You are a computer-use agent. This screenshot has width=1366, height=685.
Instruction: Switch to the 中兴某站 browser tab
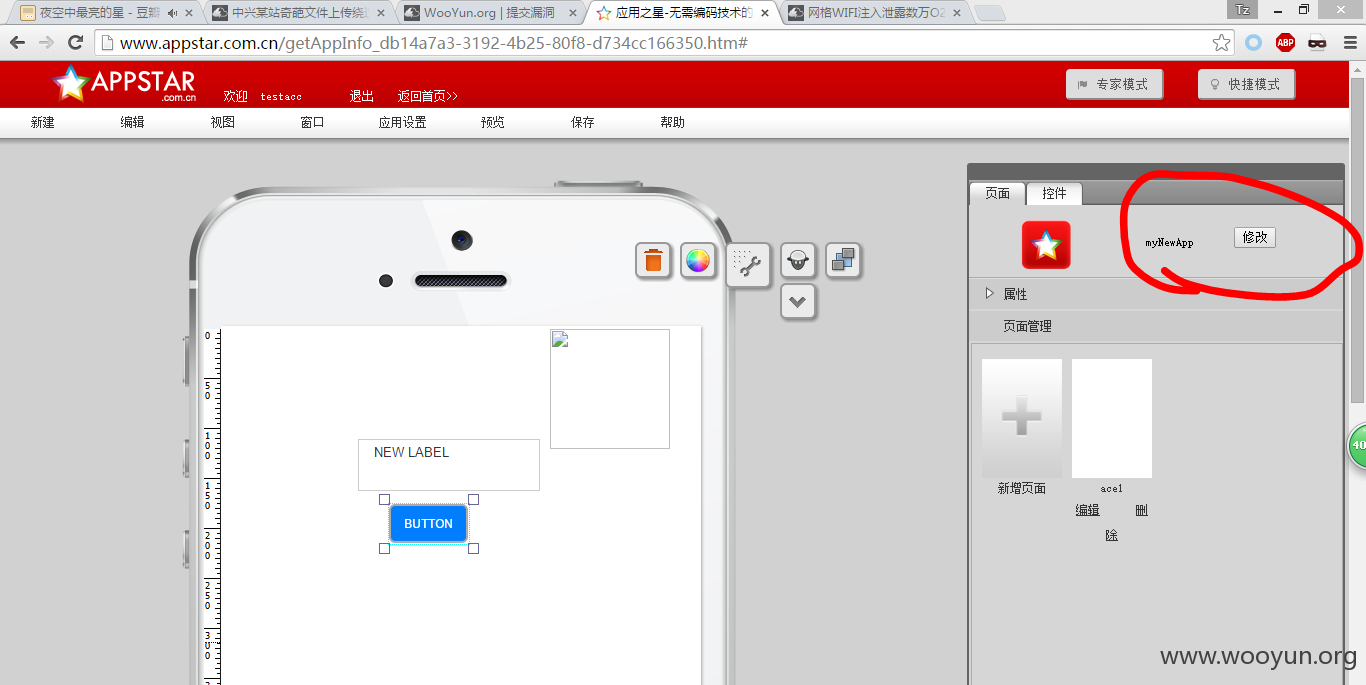pyautogui.click(x=298, y=13)
